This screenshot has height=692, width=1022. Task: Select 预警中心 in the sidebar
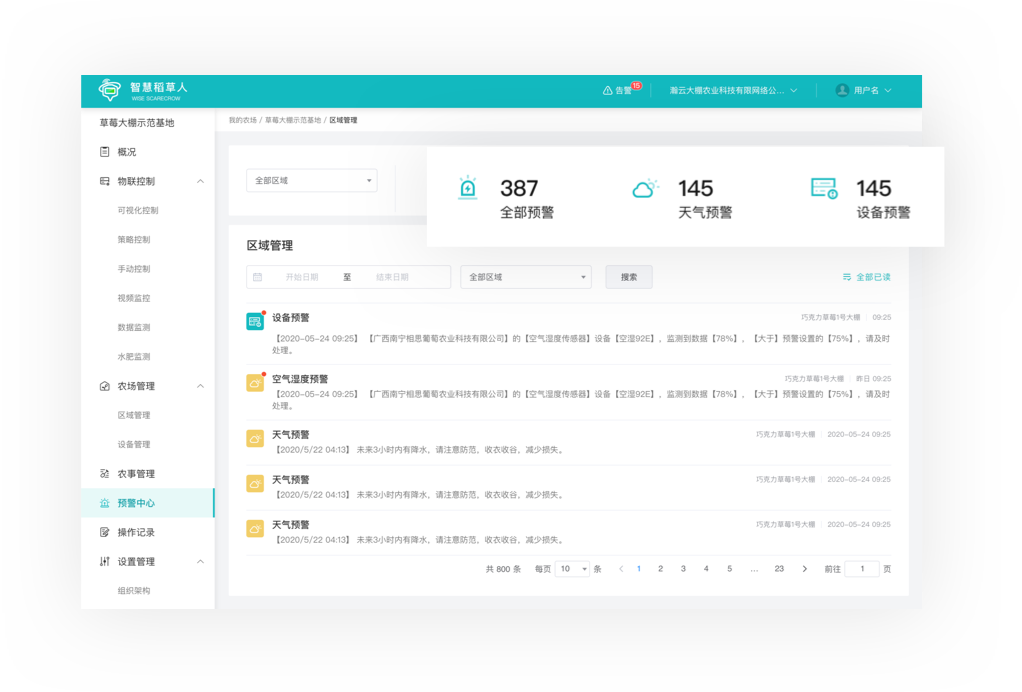(x=136, y=503)
